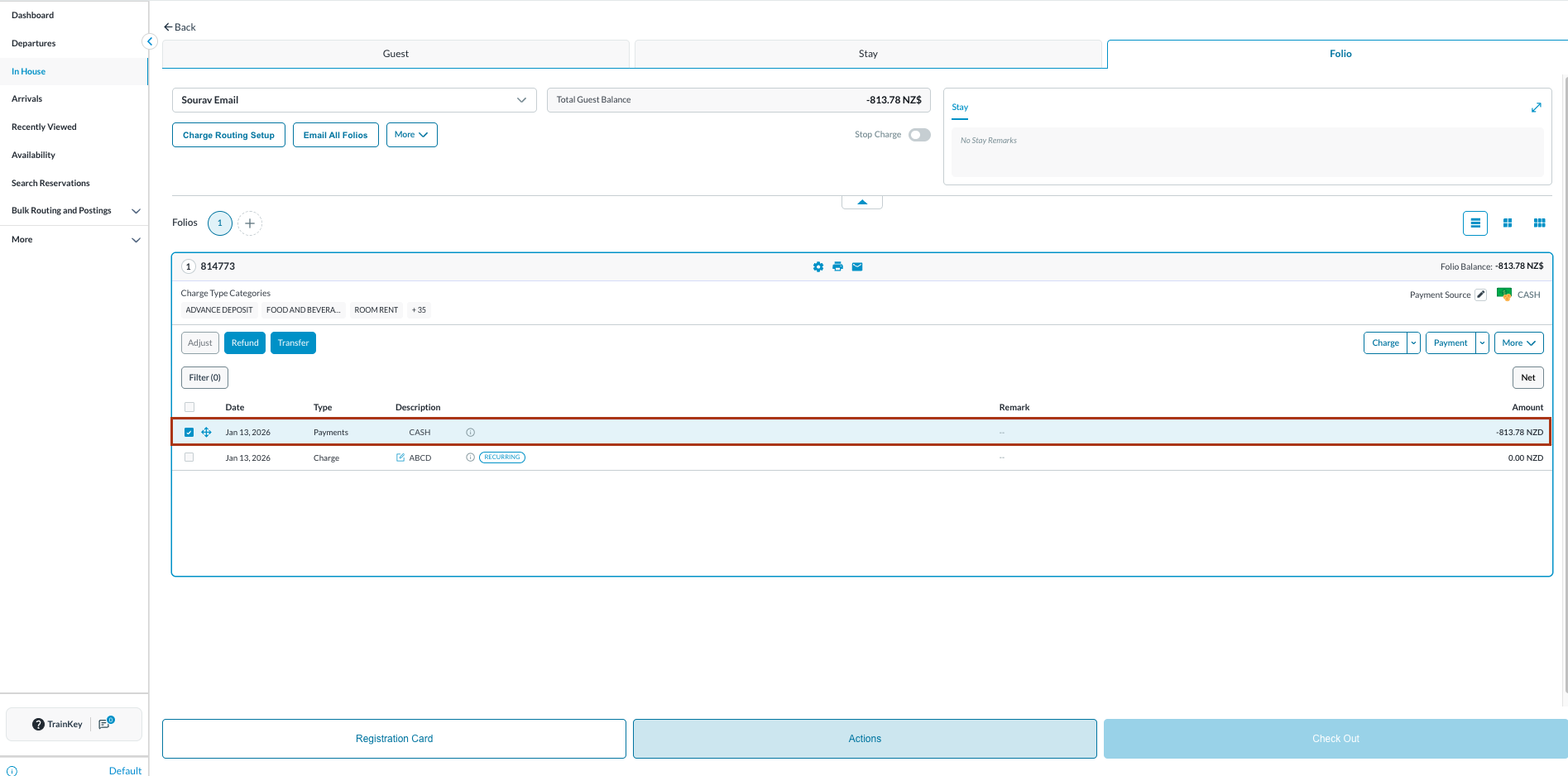Switch to three-column grid view icon
The image size is (1568, 776).
click(1539, 223)
